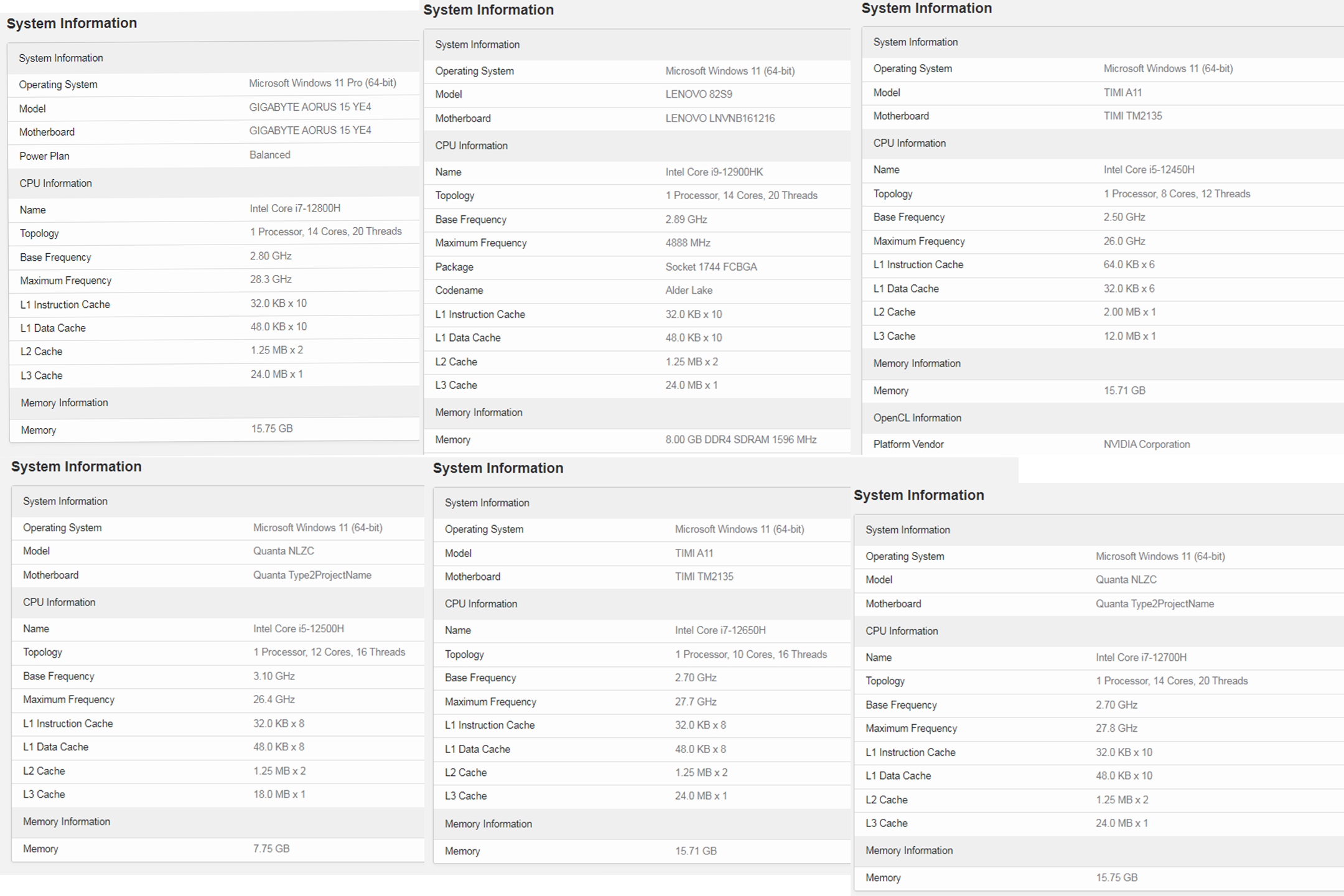Select the 'Intel Core i7-12650H' CPU name

721,630
